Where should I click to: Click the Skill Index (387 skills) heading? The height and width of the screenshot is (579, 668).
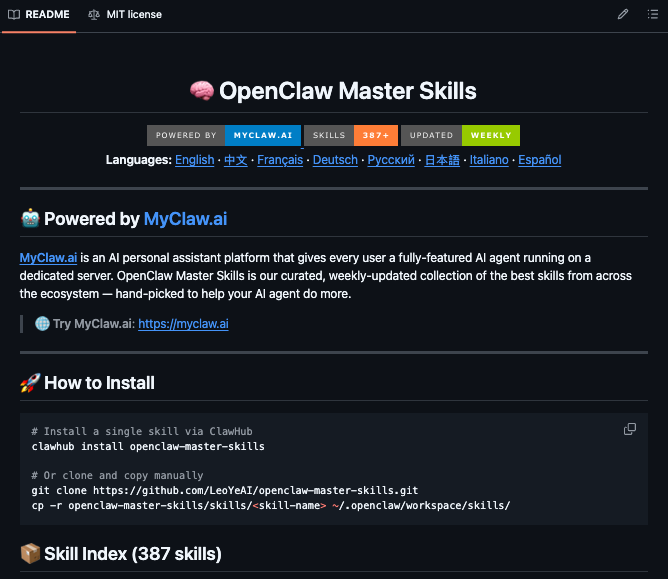pos(133,554)
